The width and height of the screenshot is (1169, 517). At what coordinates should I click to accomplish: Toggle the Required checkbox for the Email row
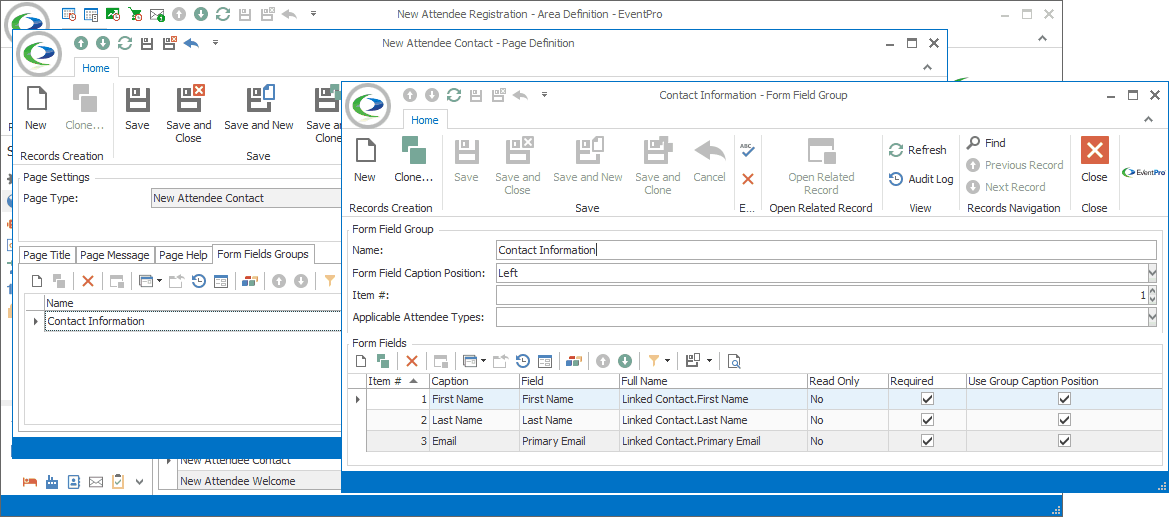[x=927, y=441]
